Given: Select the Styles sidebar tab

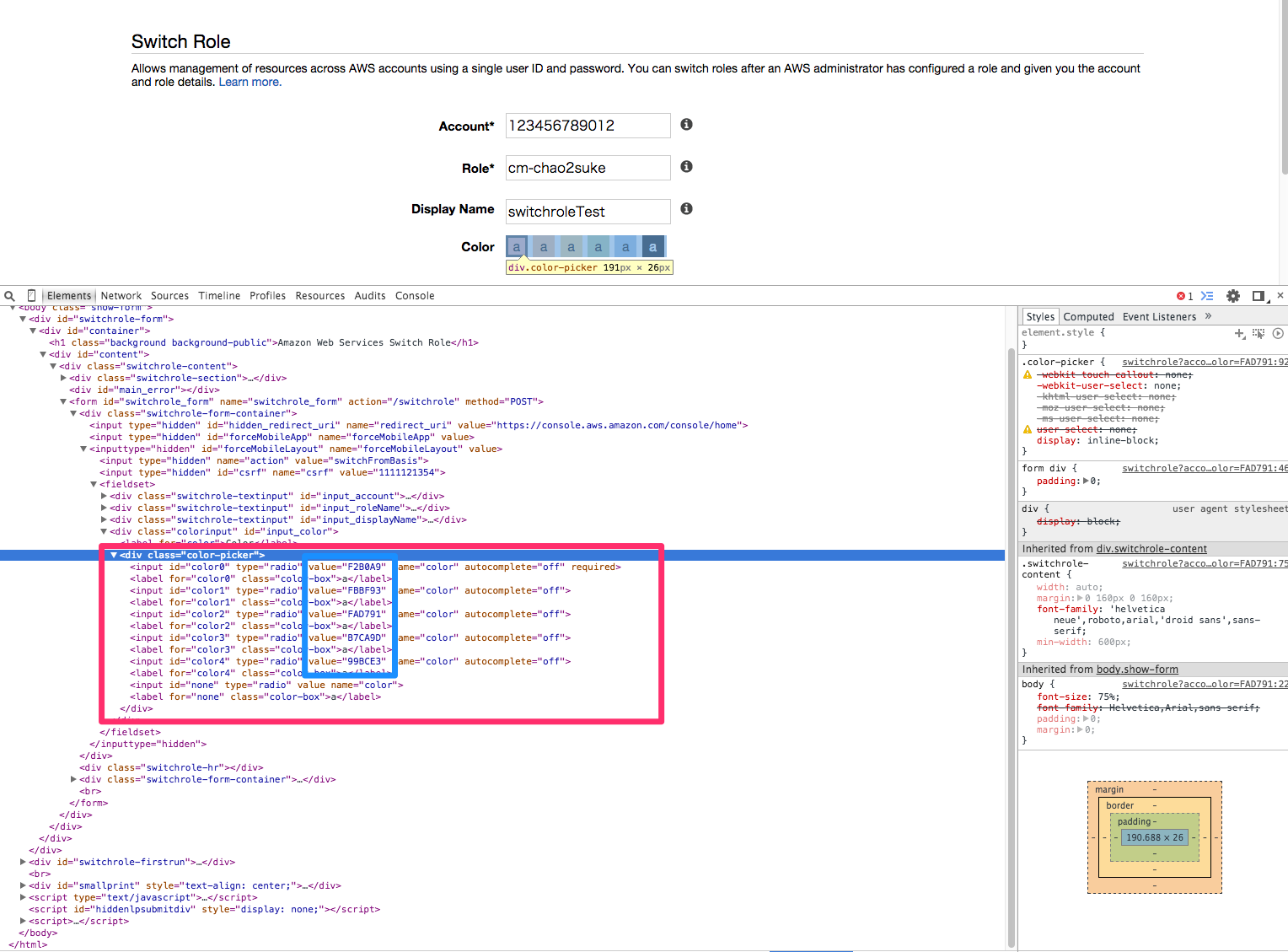Looking at the screenshot, I should pyautogui.click(x=1040, y=317).
